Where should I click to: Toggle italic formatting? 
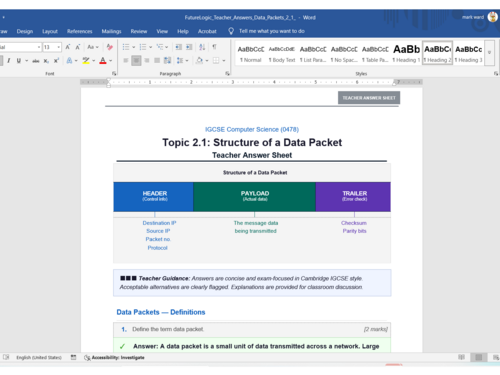pos(9,61)
